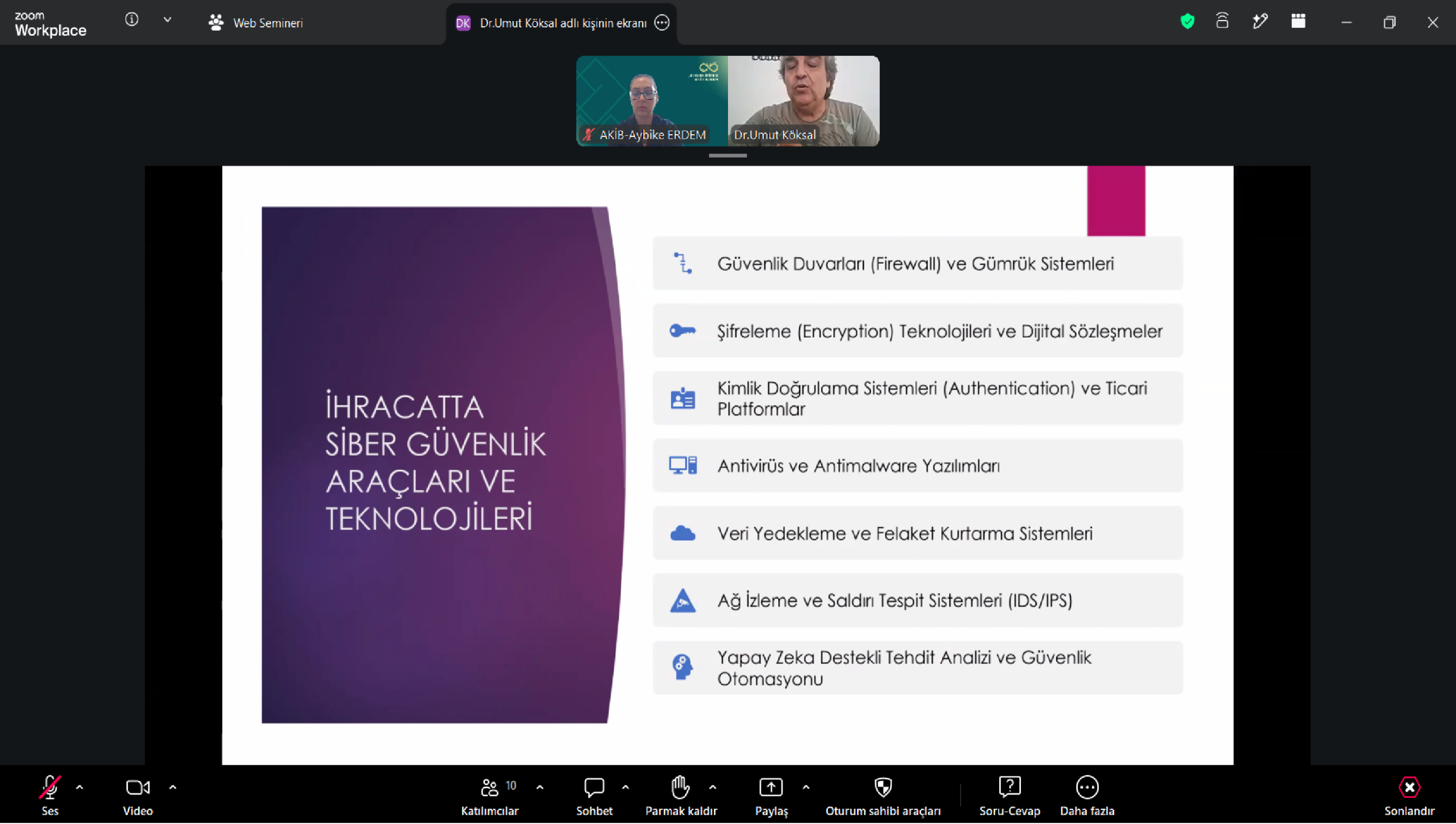1456x824 pixels.
Task: Open Oturum sahibi araçları shield
Action: click(x=883, y=788)
